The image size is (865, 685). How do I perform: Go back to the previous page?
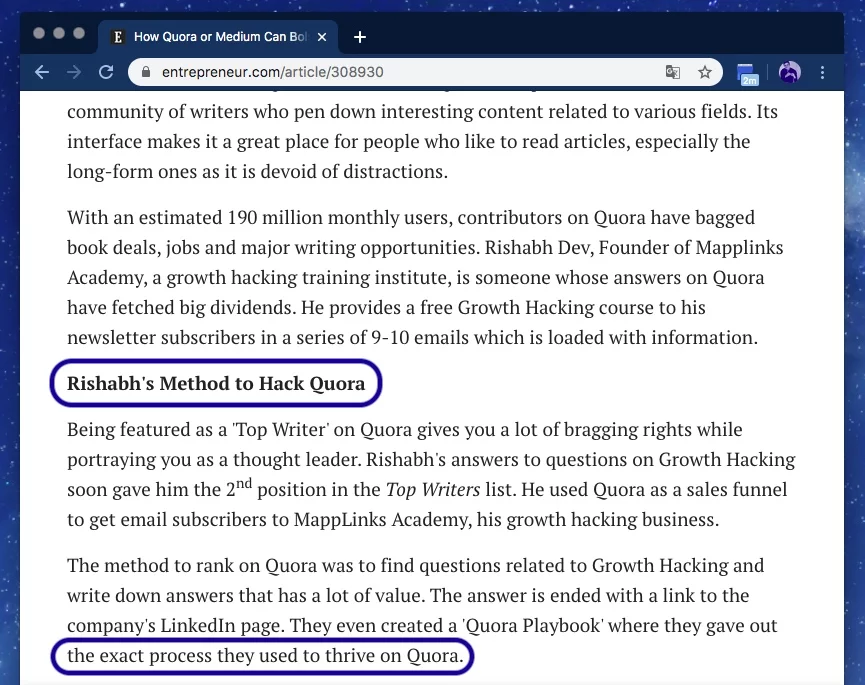click(42, 72)
